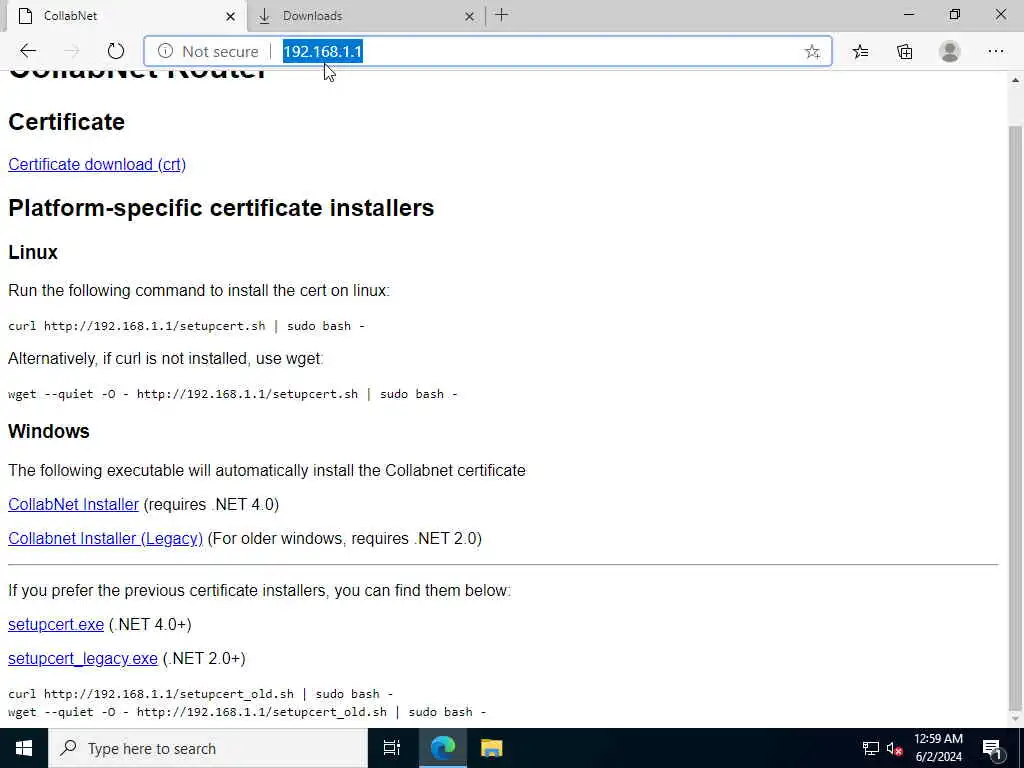Click the taskbar search box

[208, 748]
